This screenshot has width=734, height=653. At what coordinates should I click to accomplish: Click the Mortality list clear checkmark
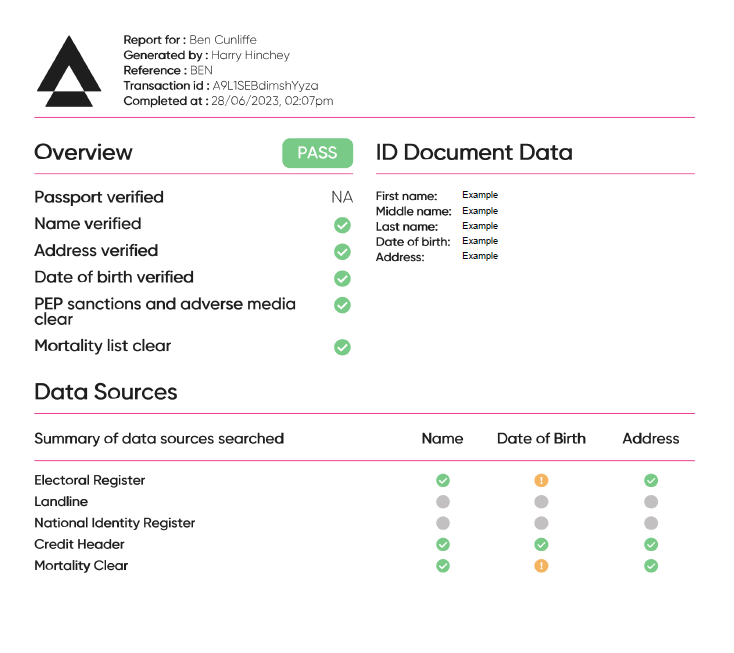click(x=342, y=347)
